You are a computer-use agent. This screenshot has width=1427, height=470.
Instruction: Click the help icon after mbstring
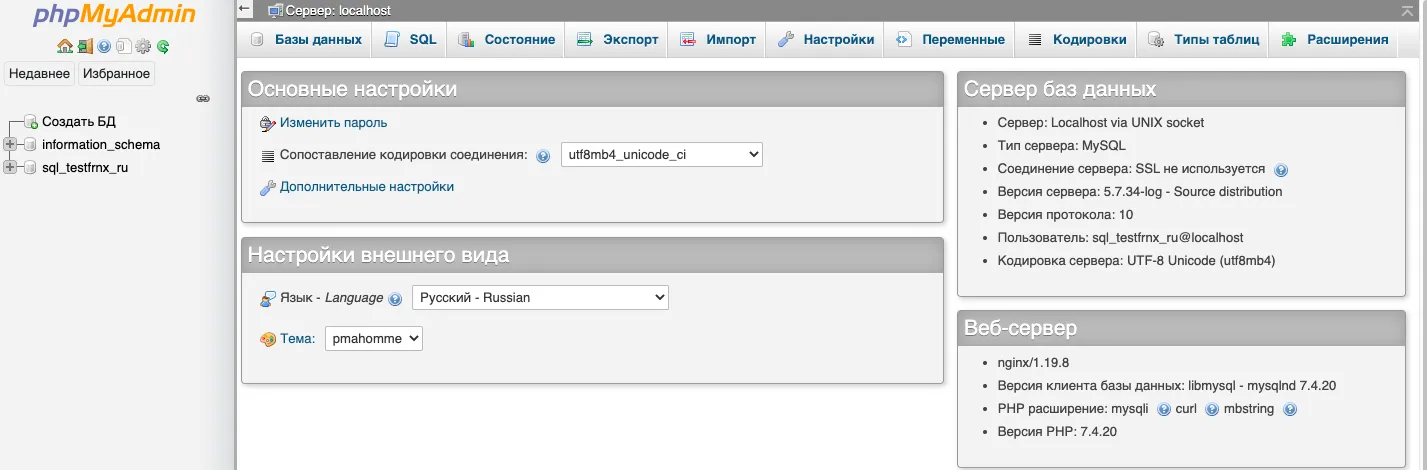1290,409
